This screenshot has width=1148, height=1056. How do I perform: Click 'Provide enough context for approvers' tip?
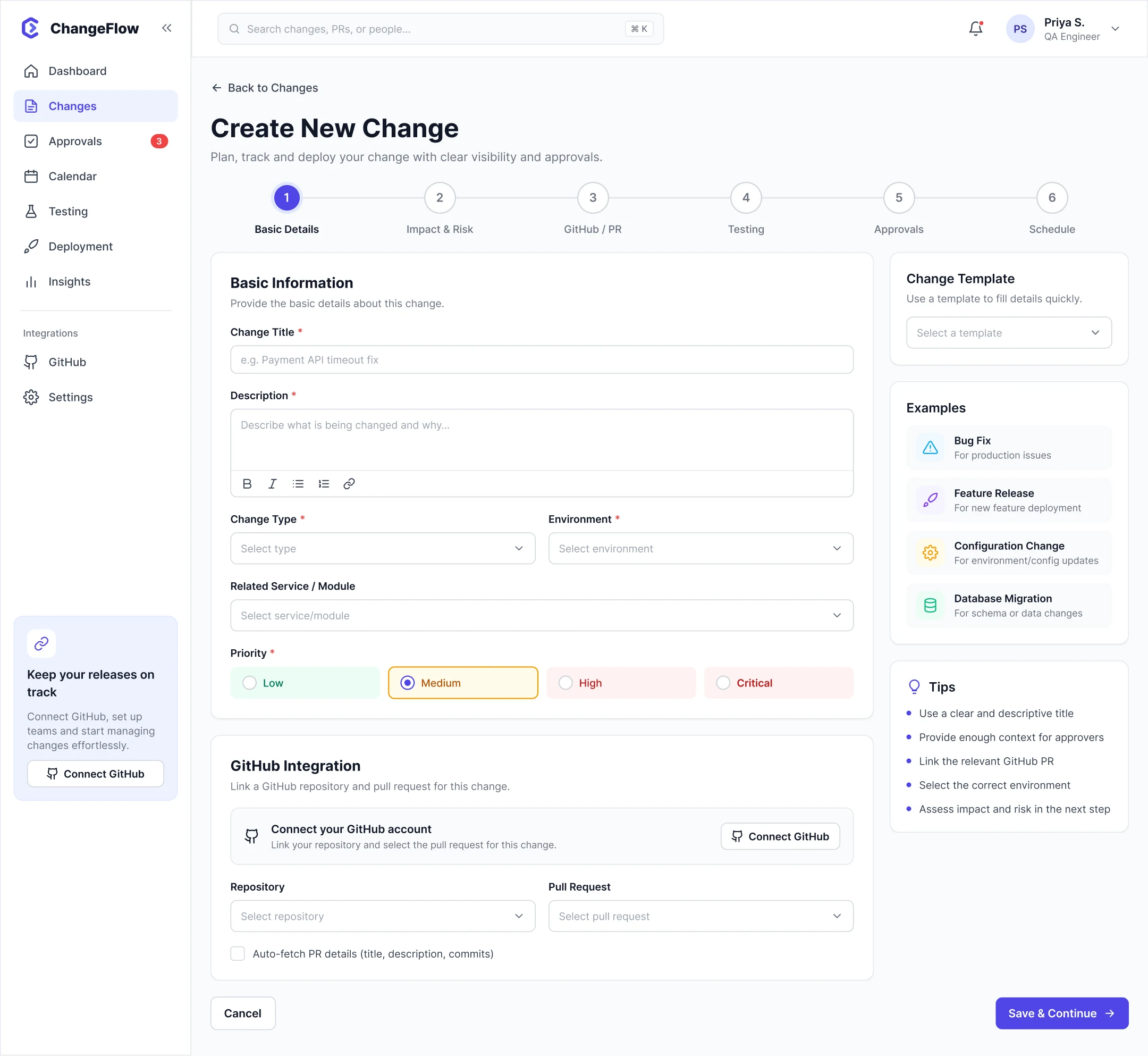point(1011,737)
